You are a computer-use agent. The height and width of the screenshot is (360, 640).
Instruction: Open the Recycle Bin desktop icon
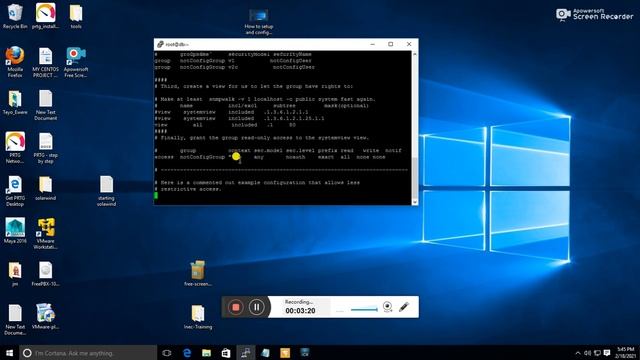(x=15, y=16)
